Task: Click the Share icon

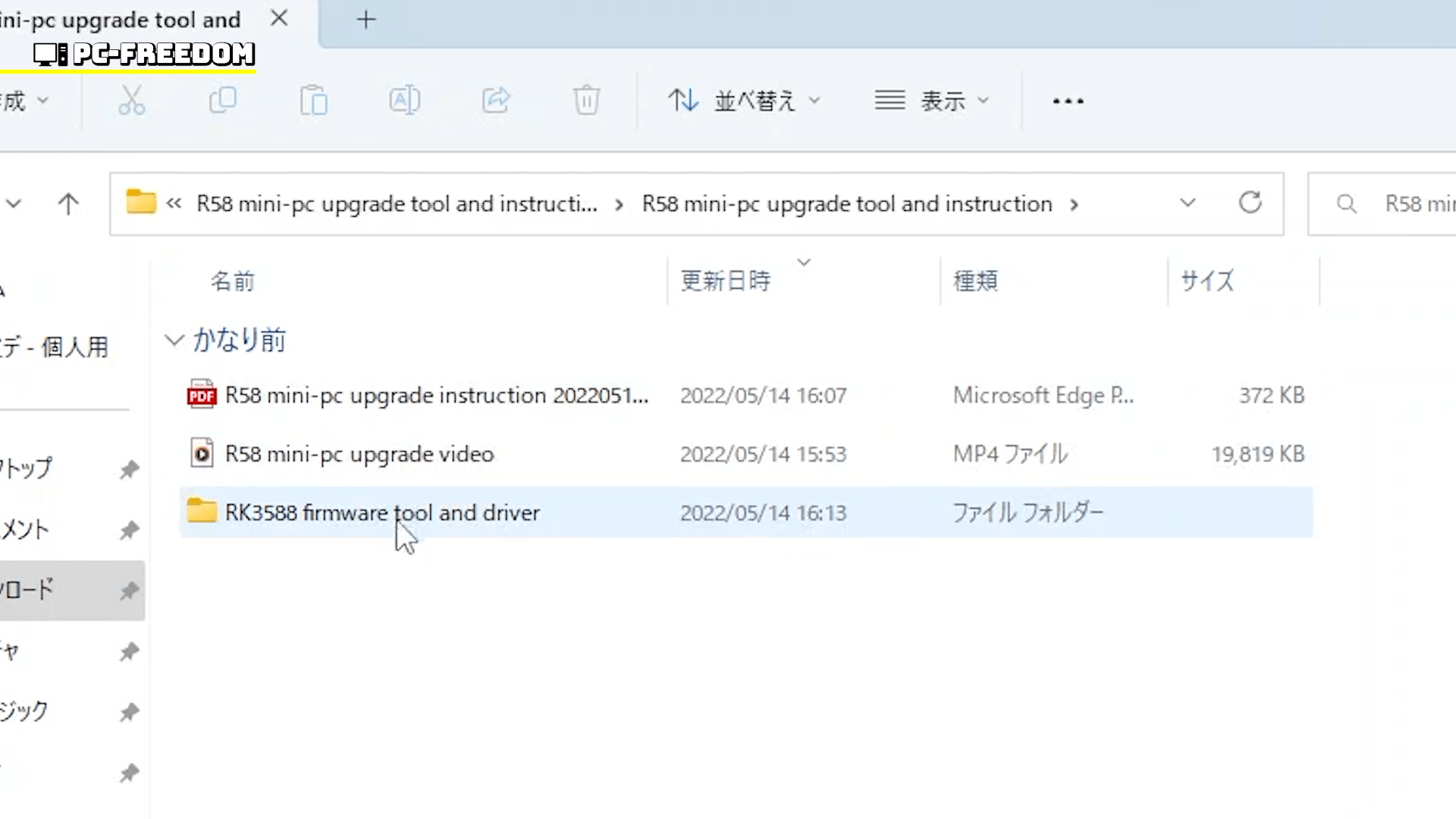Action: click(x=496, y=100)
